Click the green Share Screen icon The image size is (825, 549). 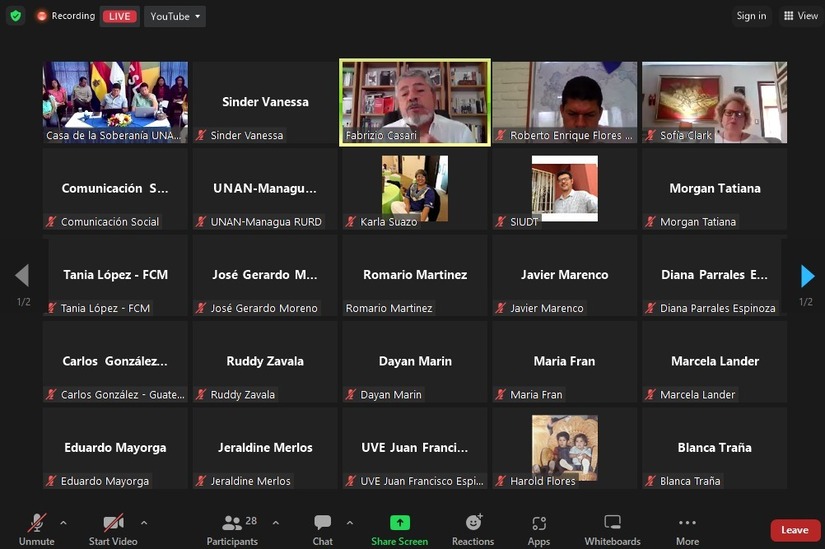[x=400, y=523]
